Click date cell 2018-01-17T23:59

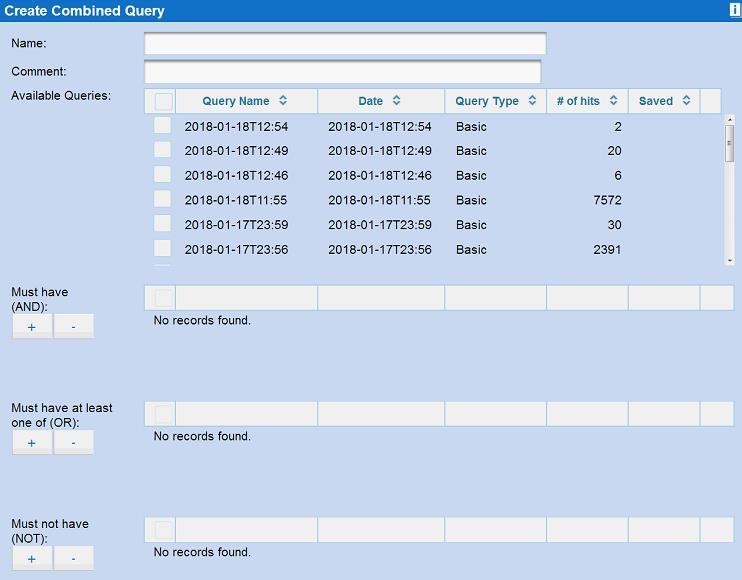tap(380, 225)
